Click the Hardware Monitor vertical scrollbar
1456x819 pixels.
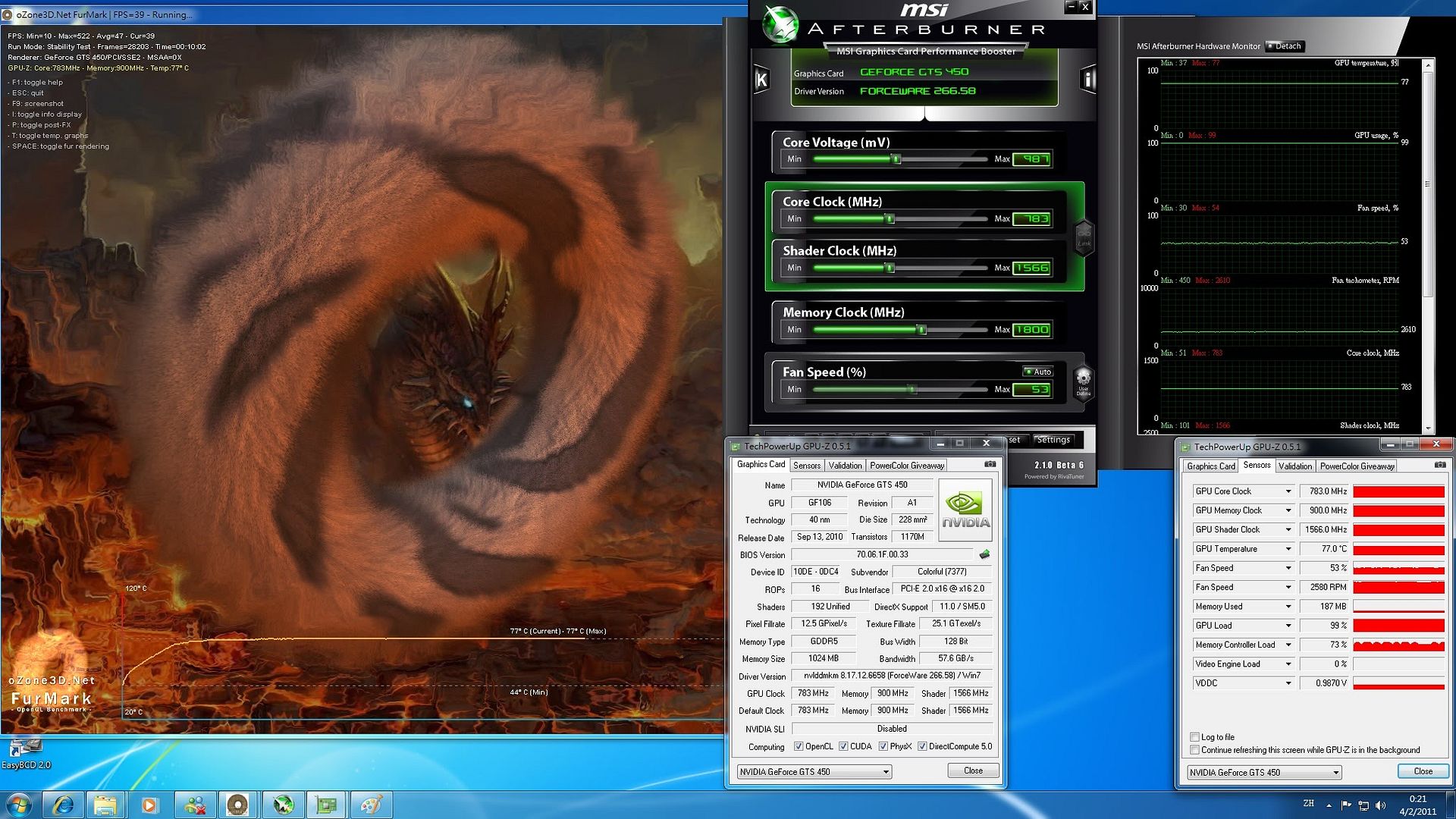[x=1428, y=246]
